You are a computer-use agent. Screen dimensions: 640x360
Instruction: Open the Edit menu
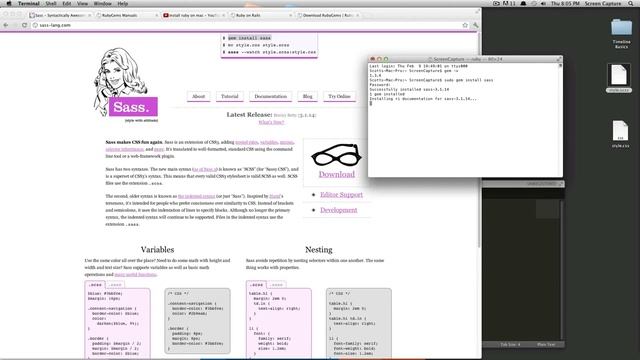point(67,4)
